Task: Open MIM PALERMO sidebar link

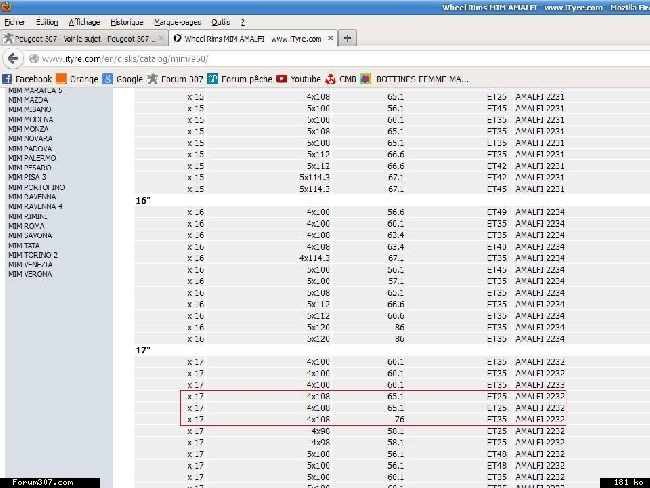Action: point(32,158)
